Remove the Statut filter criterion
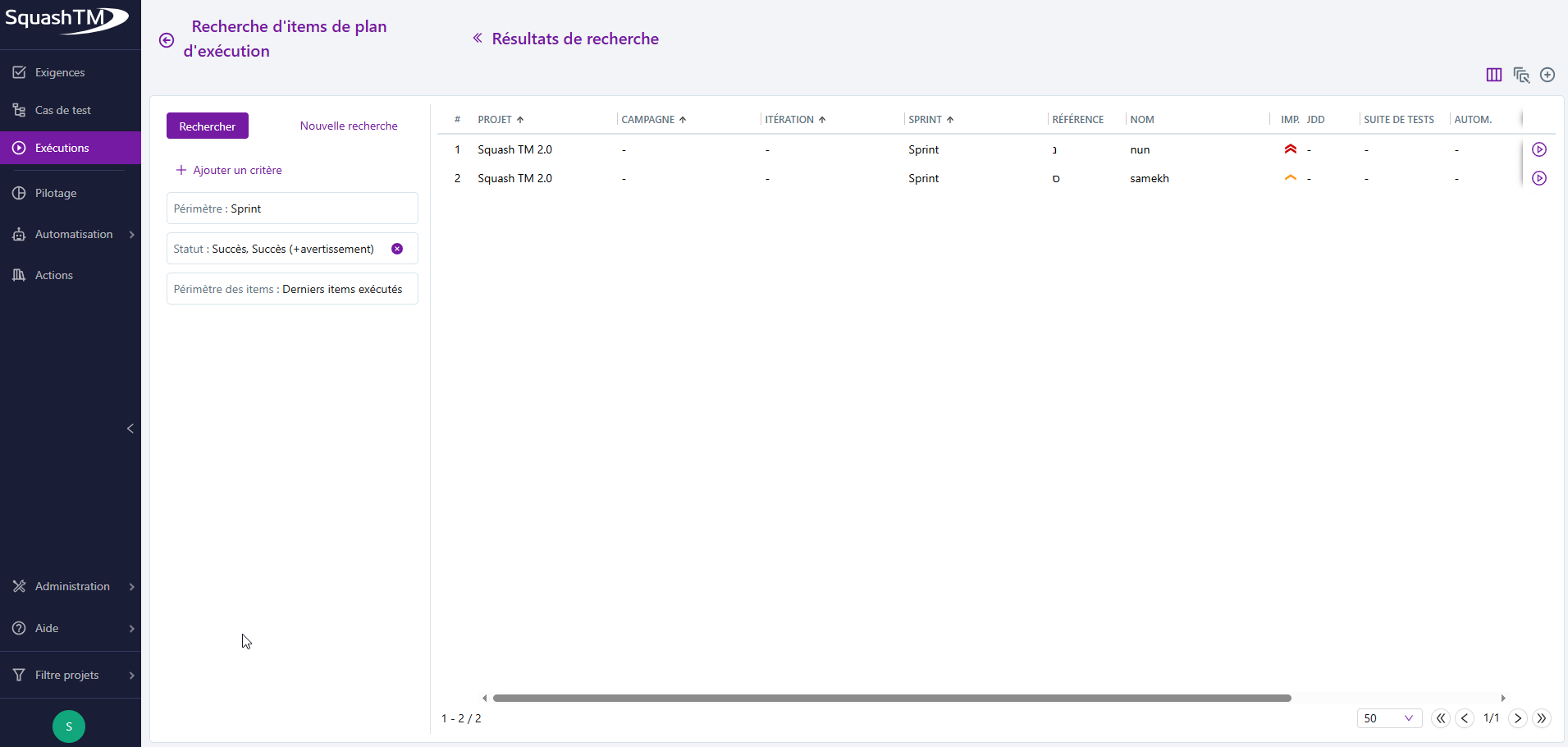The image size is (1568, 747). tap(398, 248)
